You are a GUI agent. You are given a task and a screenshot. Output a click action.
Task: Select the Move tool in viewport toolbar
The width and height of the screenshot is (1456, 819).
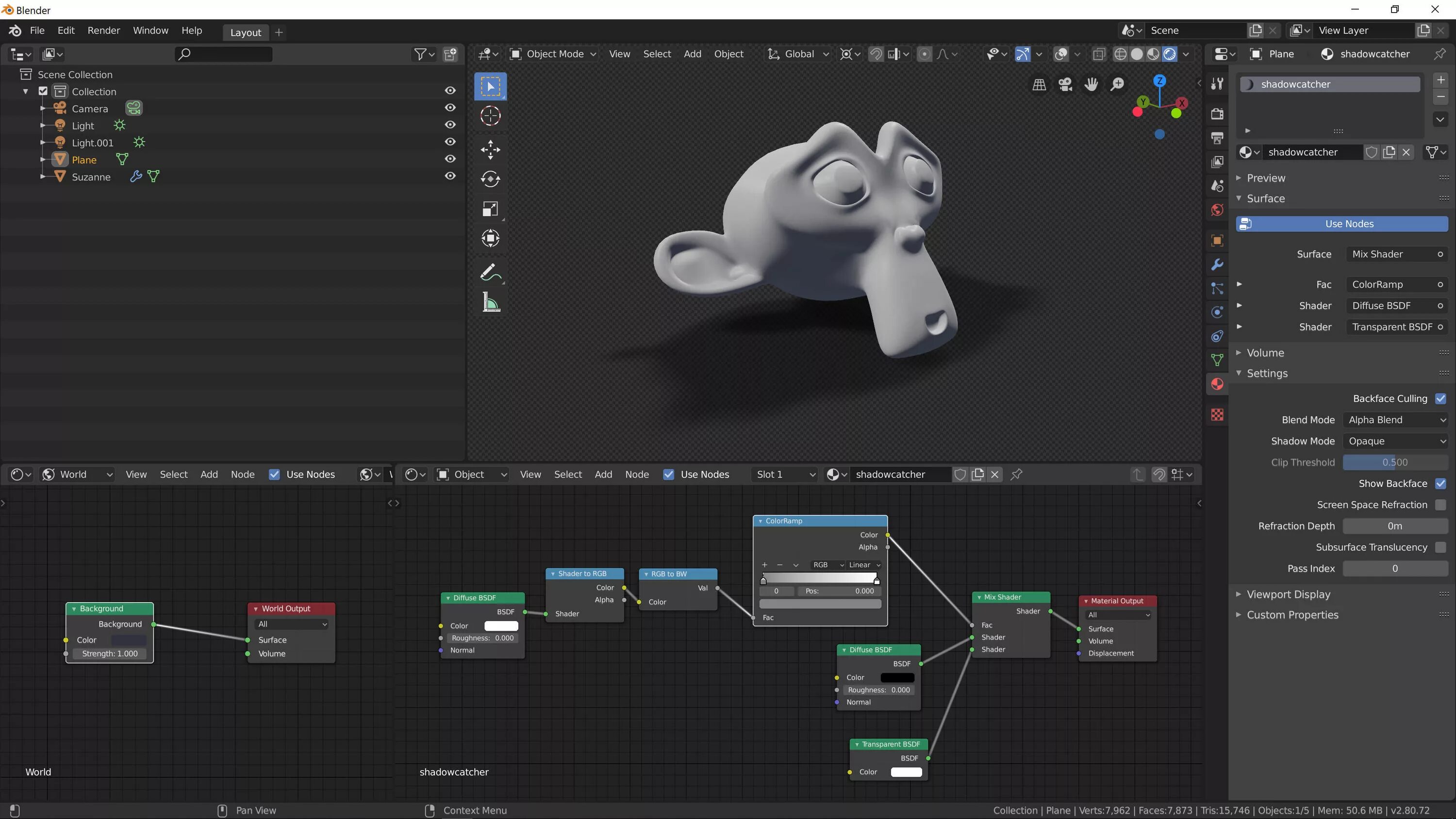pyautogui.click(x=490, y=150)
